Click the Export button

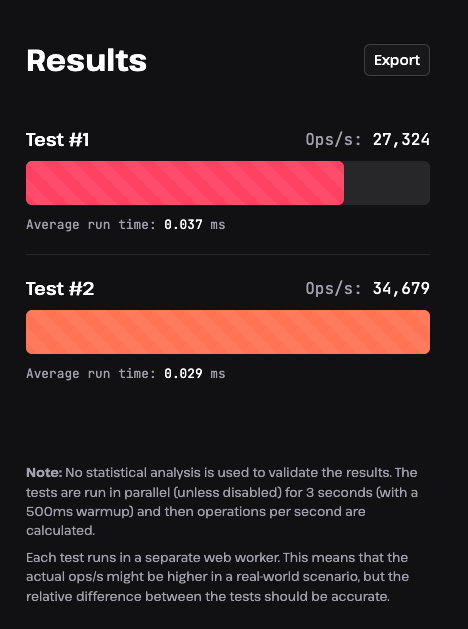pos(397,60)
